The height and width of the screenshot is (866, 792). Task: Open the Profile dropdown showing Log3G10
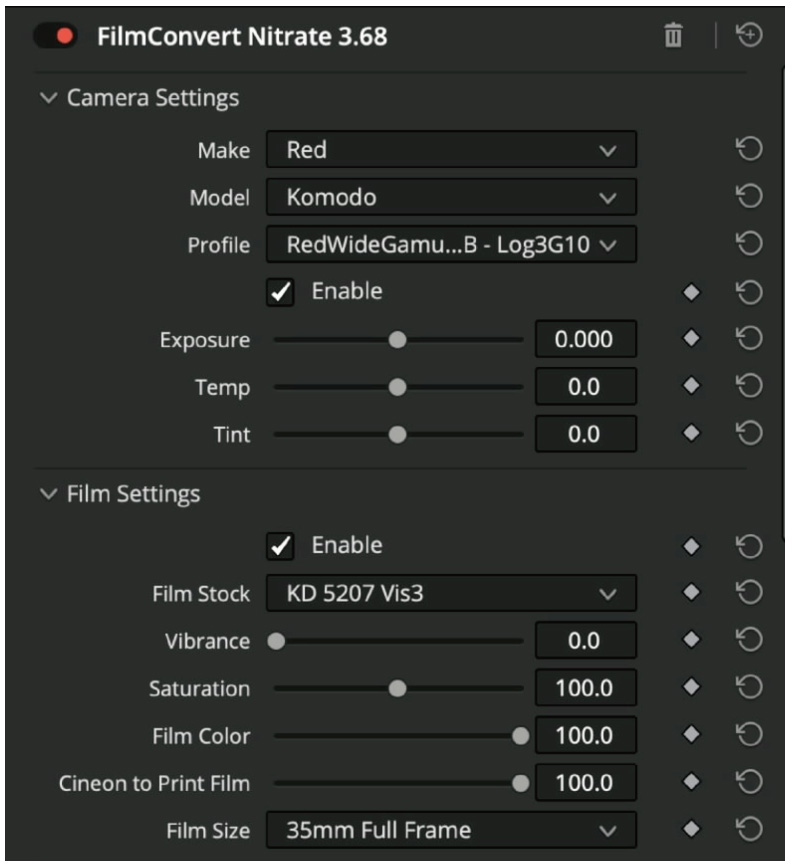tap(450, 243)
